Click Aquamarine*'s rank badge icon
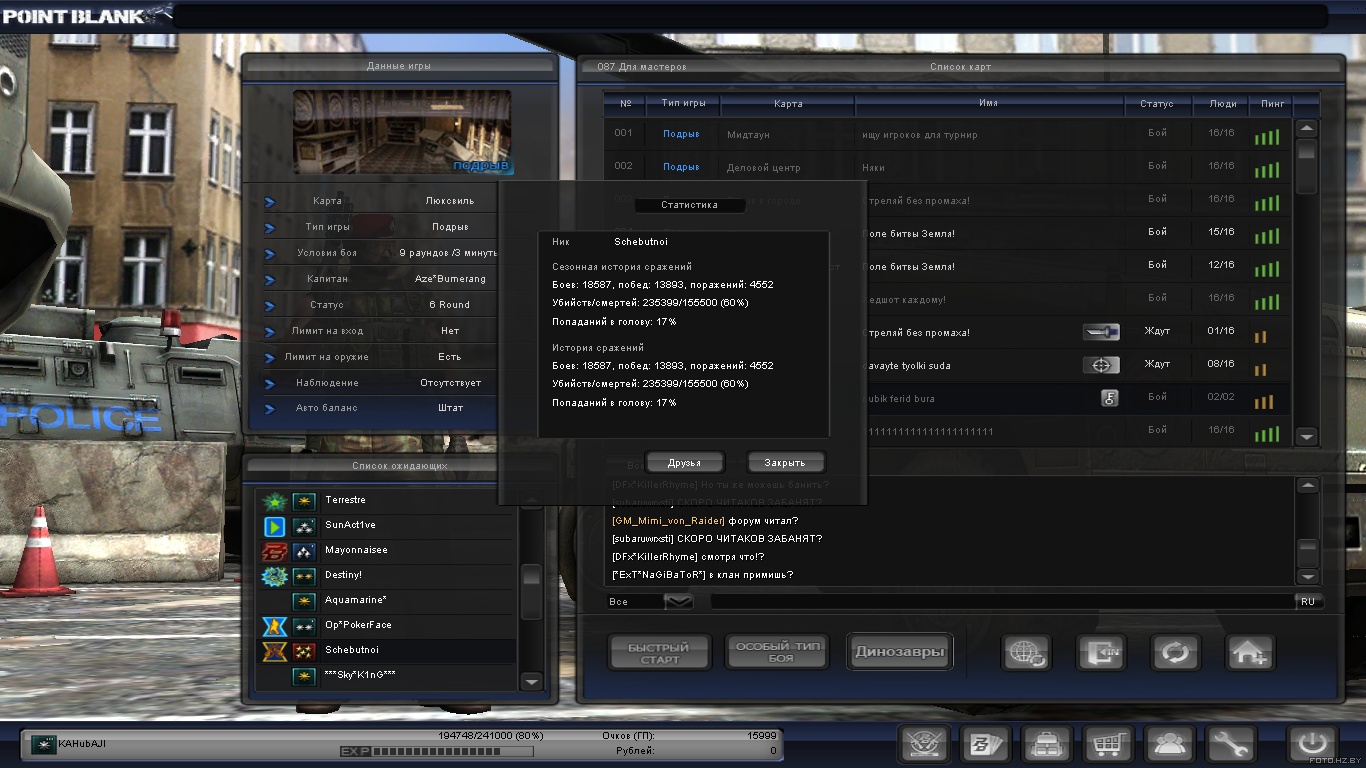The width and height of the screenshot is (1366, 768). [x=305, y=601]
